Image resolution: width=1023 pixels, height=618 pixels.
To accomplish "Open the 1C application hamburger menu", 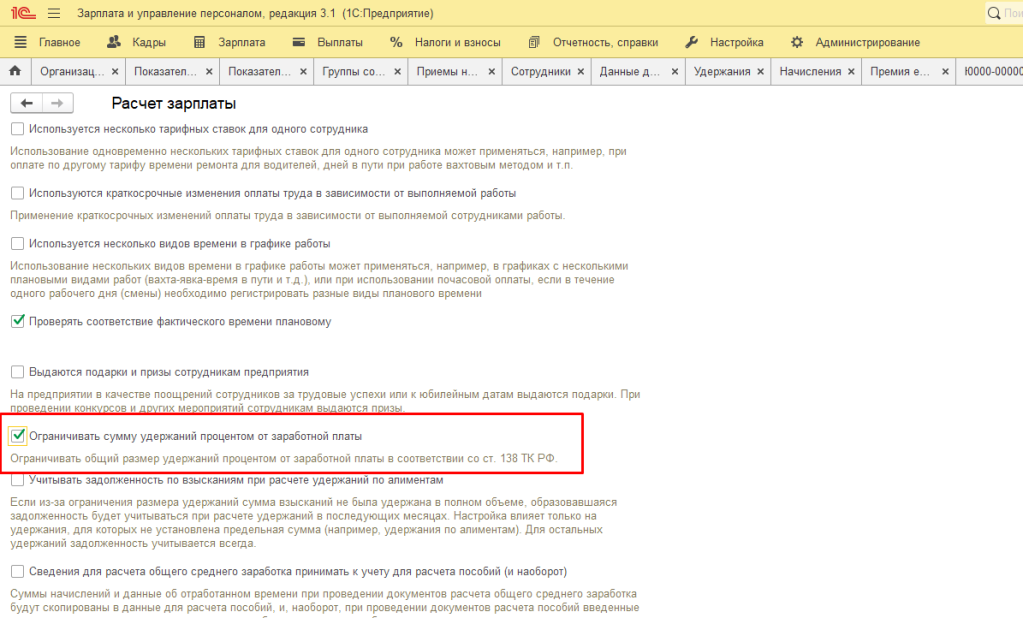I will tap(54, 13).
